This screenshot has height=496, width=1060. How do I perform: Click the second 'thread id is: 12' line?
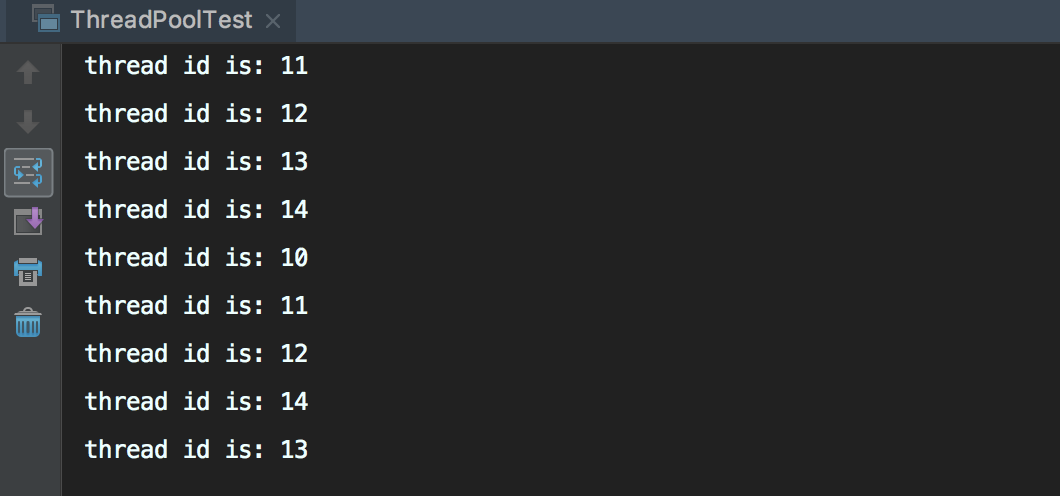coord(196,354)
